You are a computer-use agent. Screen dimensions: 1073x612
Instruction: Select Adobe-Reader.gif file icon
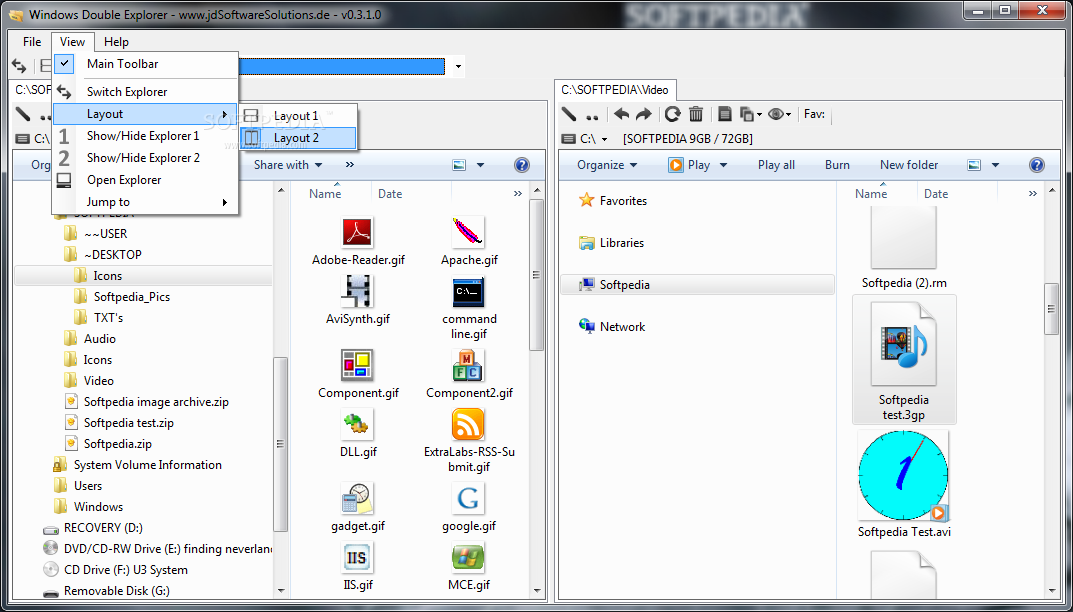(x=357, y=233)
